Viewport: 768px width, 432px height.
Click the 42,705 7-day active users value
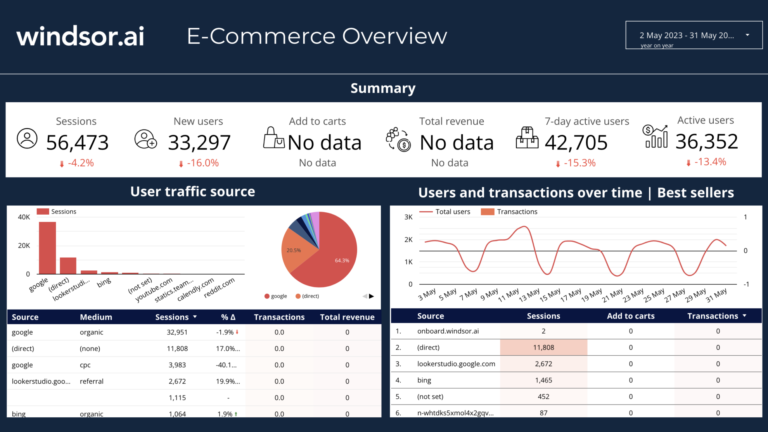[576, 143]
